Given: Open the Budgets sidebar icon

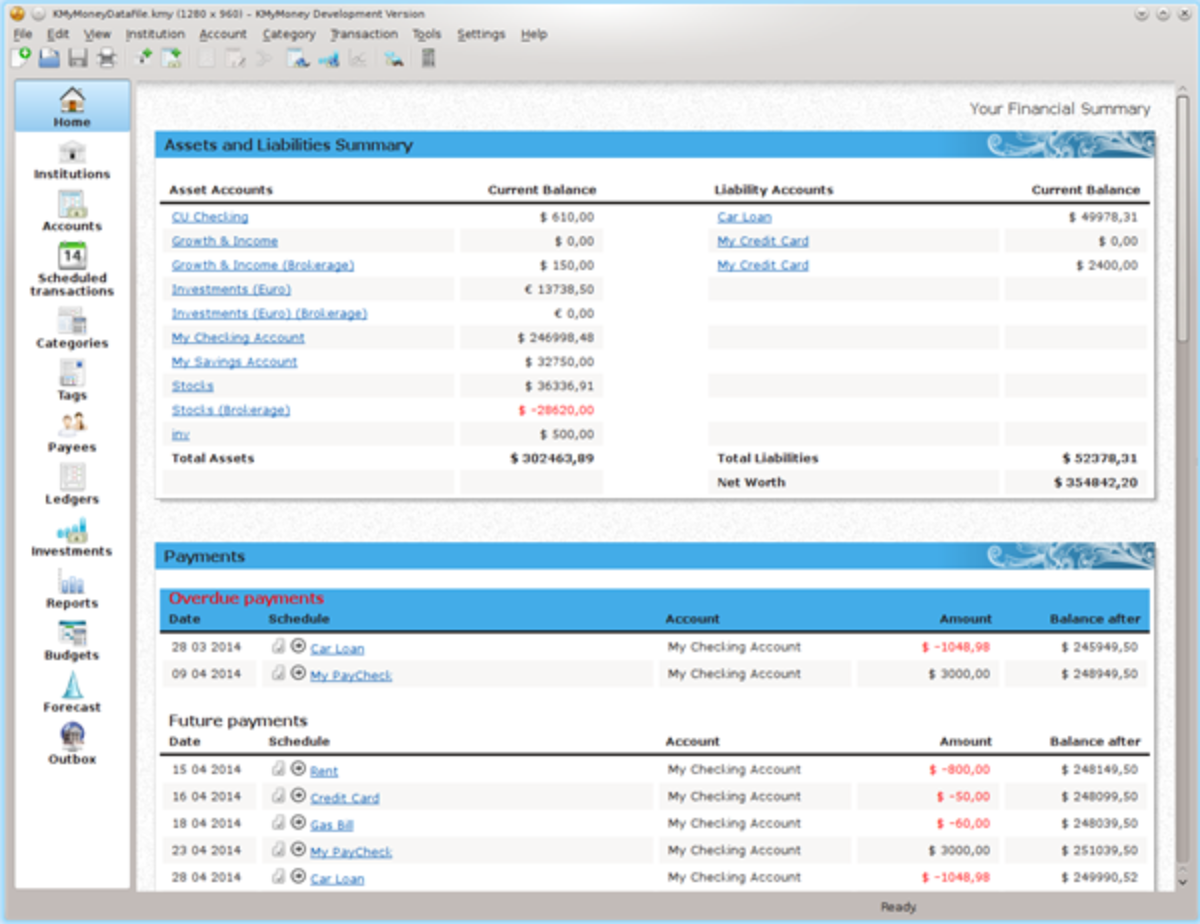Looking at the screenshot, I should 72,641.
